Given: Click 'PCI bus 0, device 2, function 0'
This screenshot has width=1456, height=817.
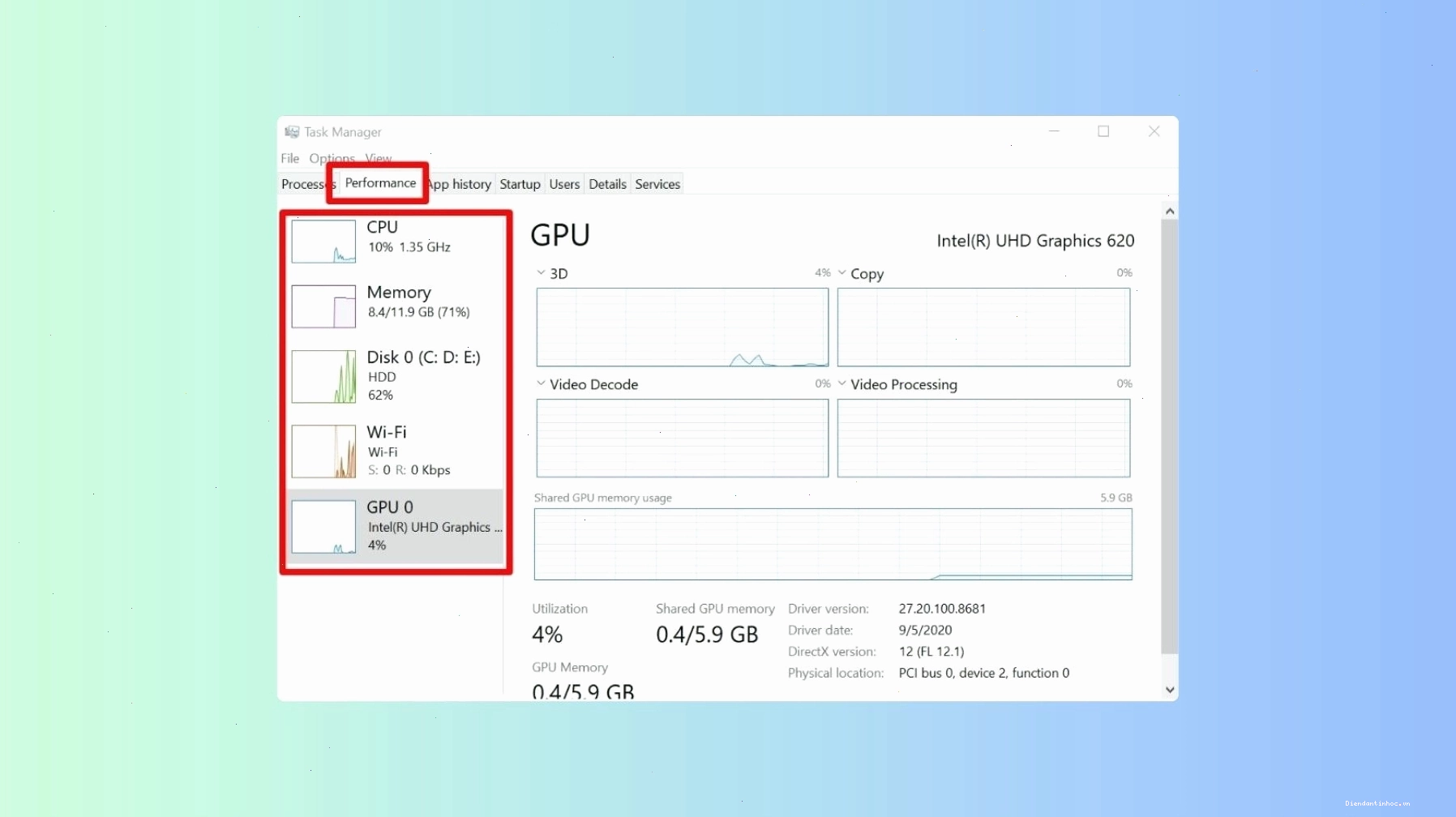Looking at the screenshot, I should [x=984, y=673].
